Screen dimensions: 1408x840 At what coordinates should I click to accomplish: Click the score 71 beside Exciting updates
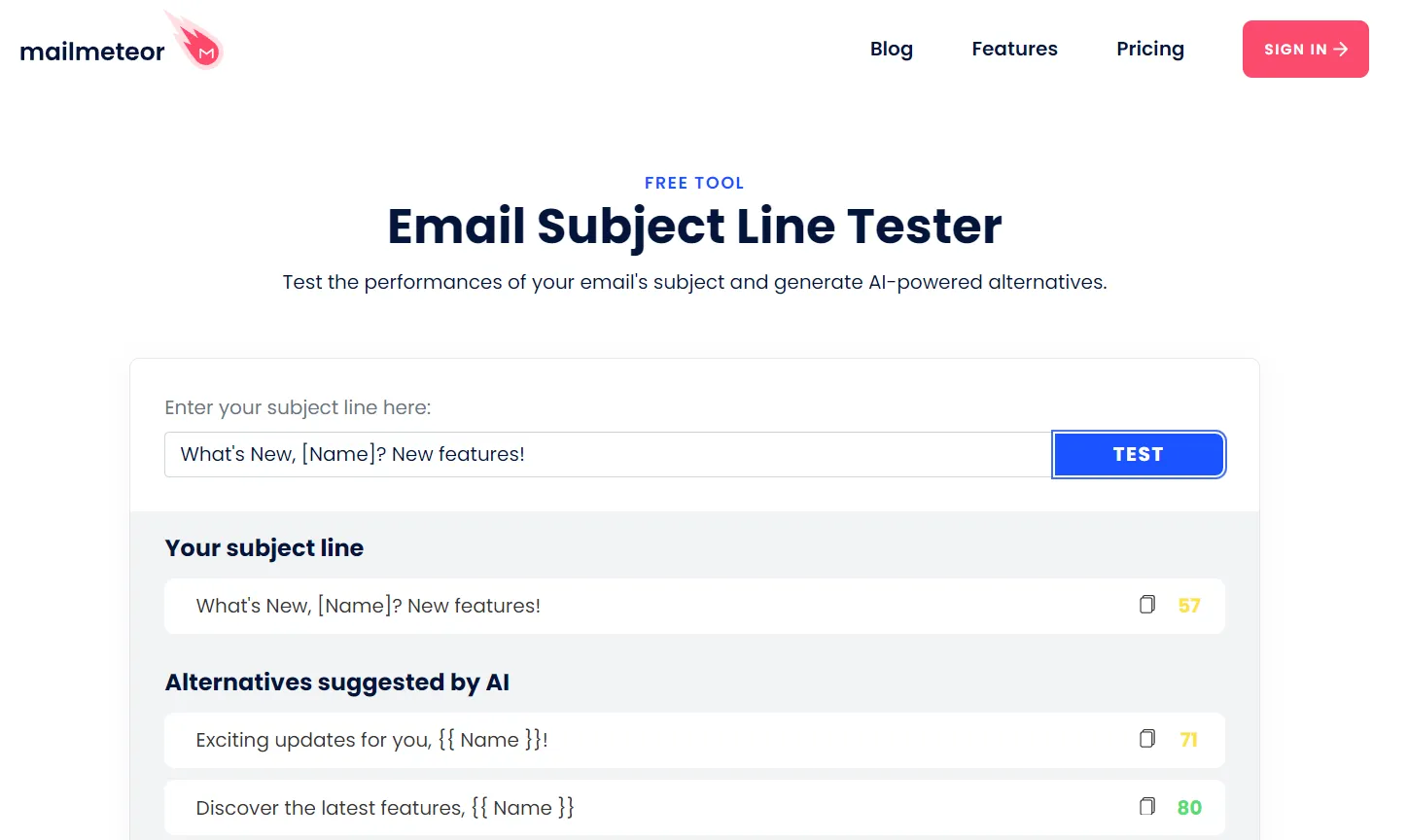[x=1188, y=740]
